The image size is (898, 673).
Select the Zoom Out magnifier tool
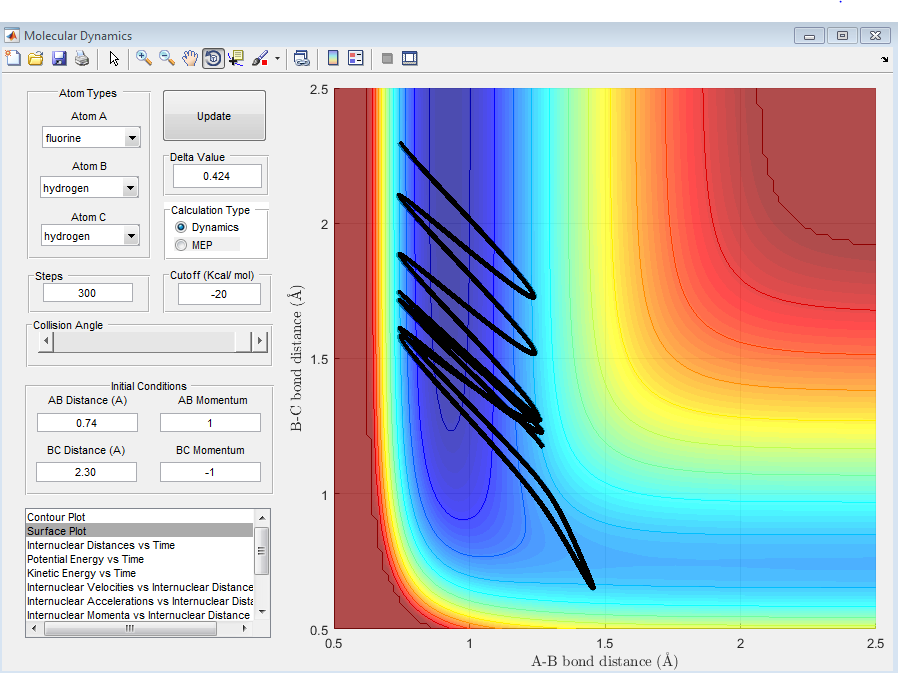167,59
